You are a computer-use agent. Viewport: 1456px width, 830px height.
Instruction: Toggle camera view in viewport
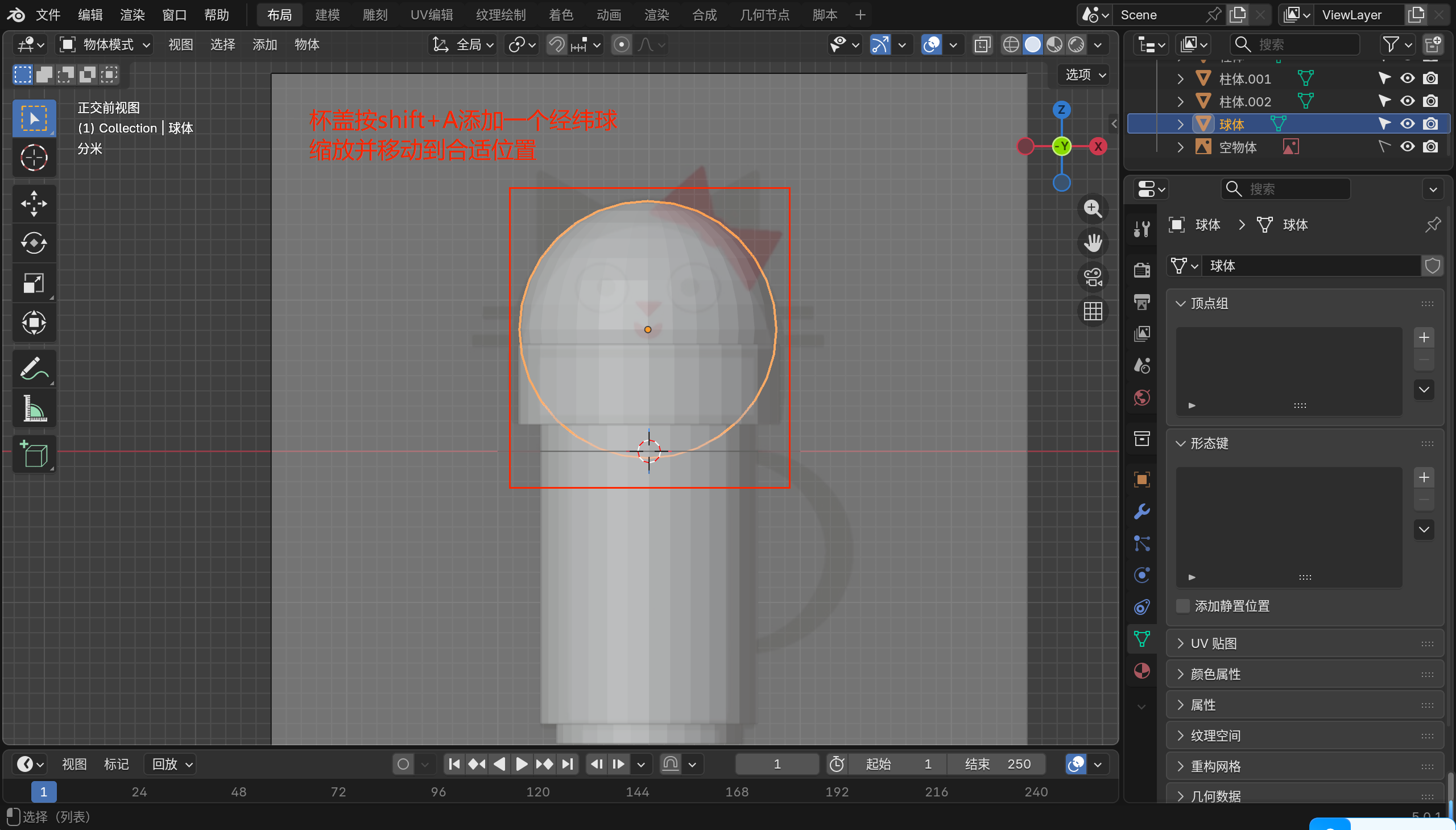pyautogui.click(x=1093, y=278)
